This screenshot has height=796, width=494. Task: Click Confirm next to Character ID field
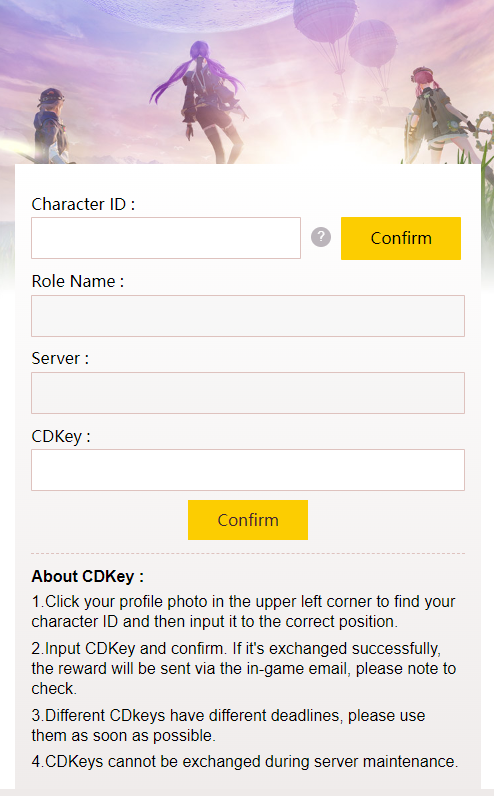point(401,238)
